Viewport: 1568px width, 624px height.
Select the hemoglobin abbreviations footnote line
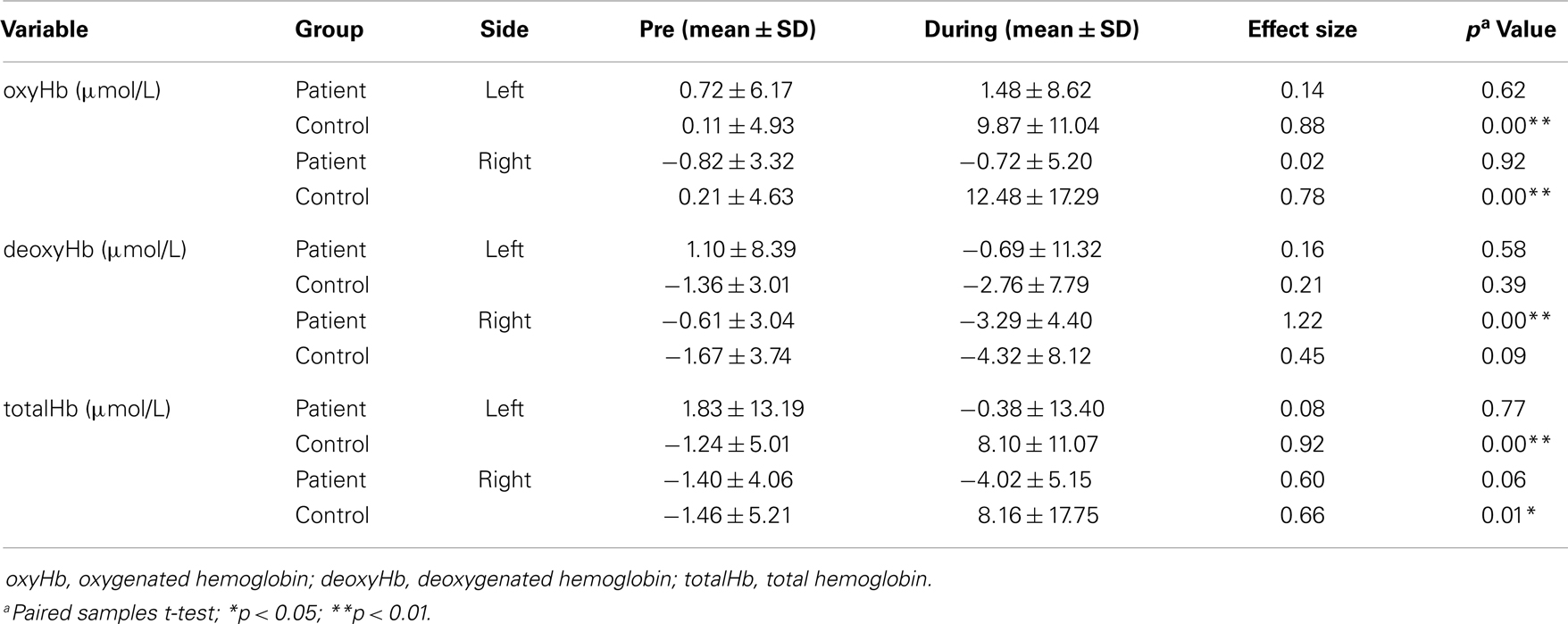(469, 579)
